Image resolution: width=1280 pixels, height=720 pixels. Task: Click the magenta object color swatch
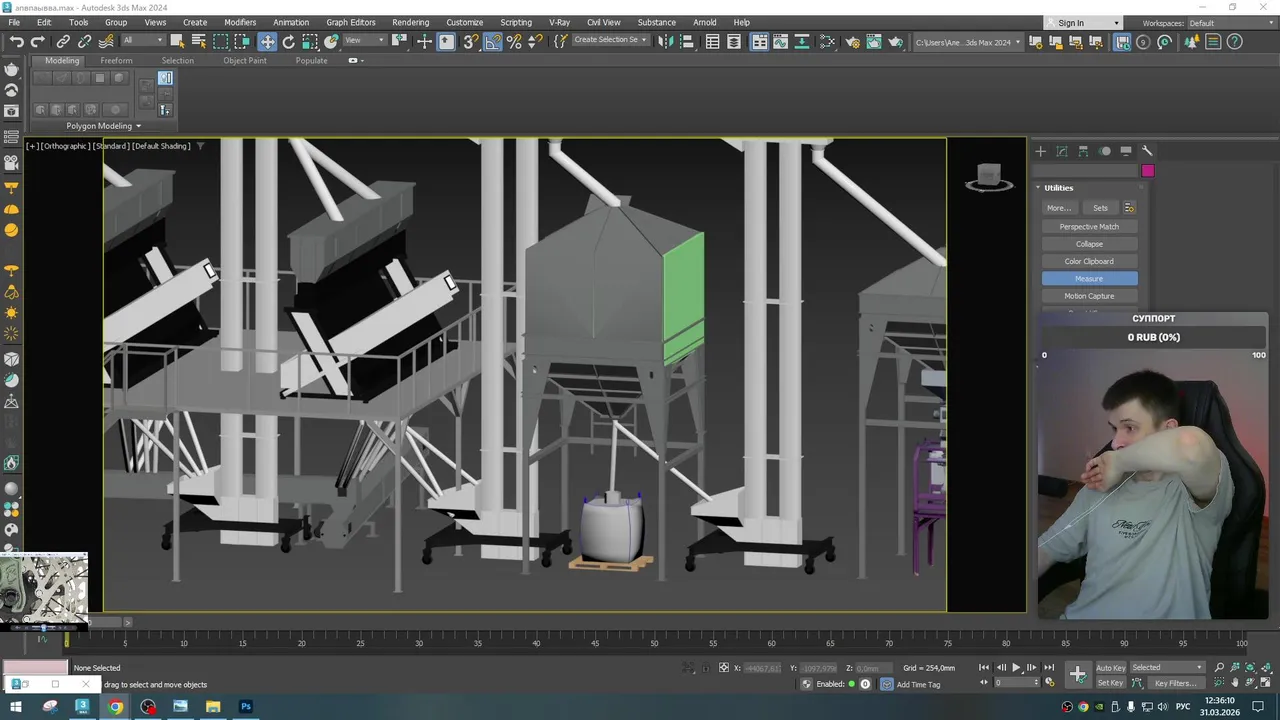[x=1148, y=171]
